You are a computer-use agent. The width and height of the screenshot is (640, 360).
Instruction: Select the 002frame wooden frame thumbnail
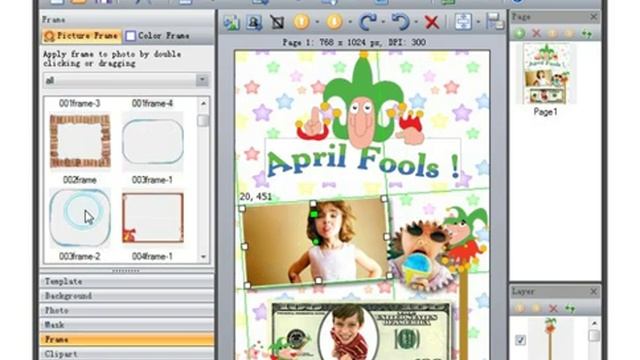[x=80, y=141]
